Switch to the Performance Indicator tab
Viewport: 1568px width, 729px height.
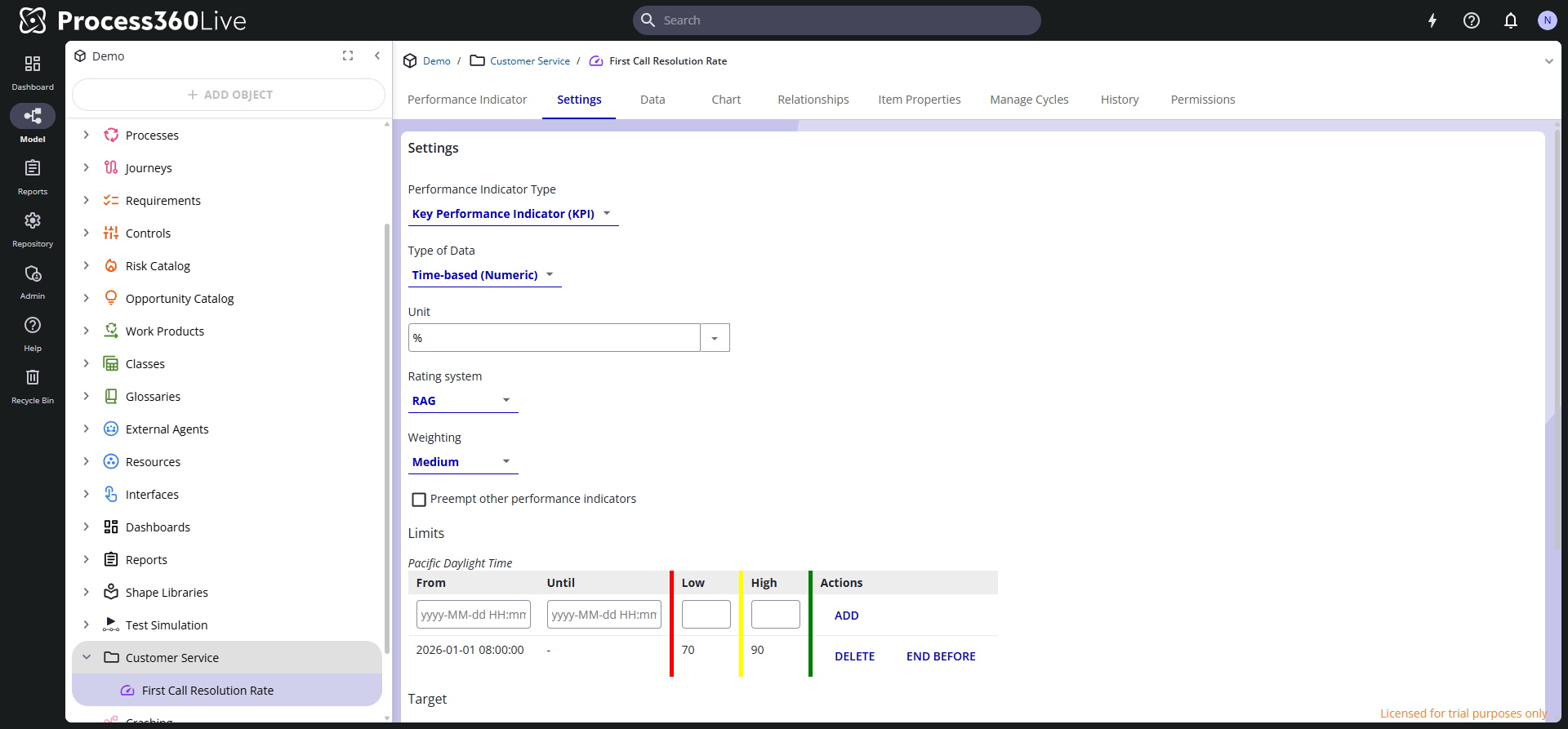pos(467,100)
